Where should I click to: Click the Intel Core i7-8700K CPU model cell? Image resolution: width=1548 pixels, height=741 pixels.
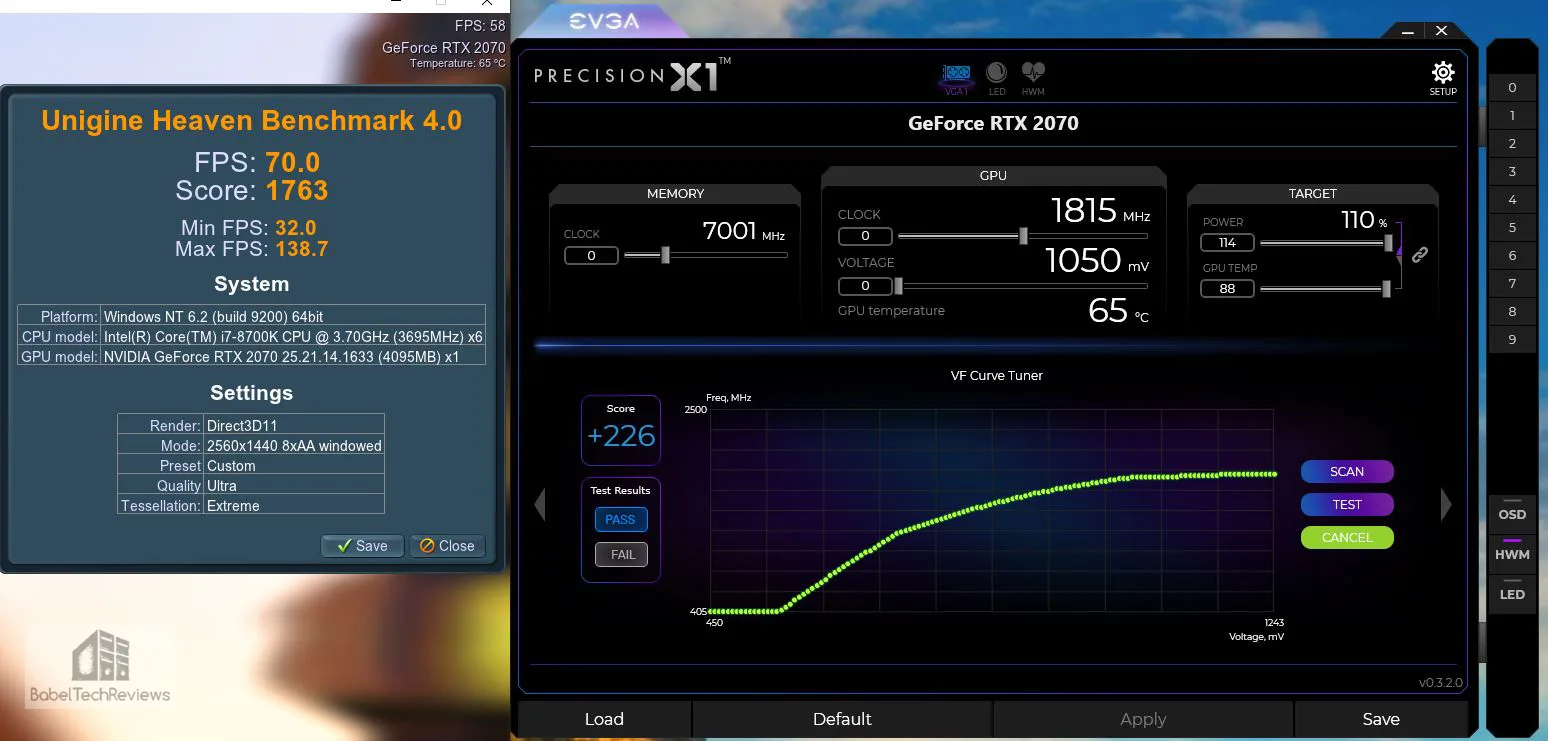pos(293,336)
